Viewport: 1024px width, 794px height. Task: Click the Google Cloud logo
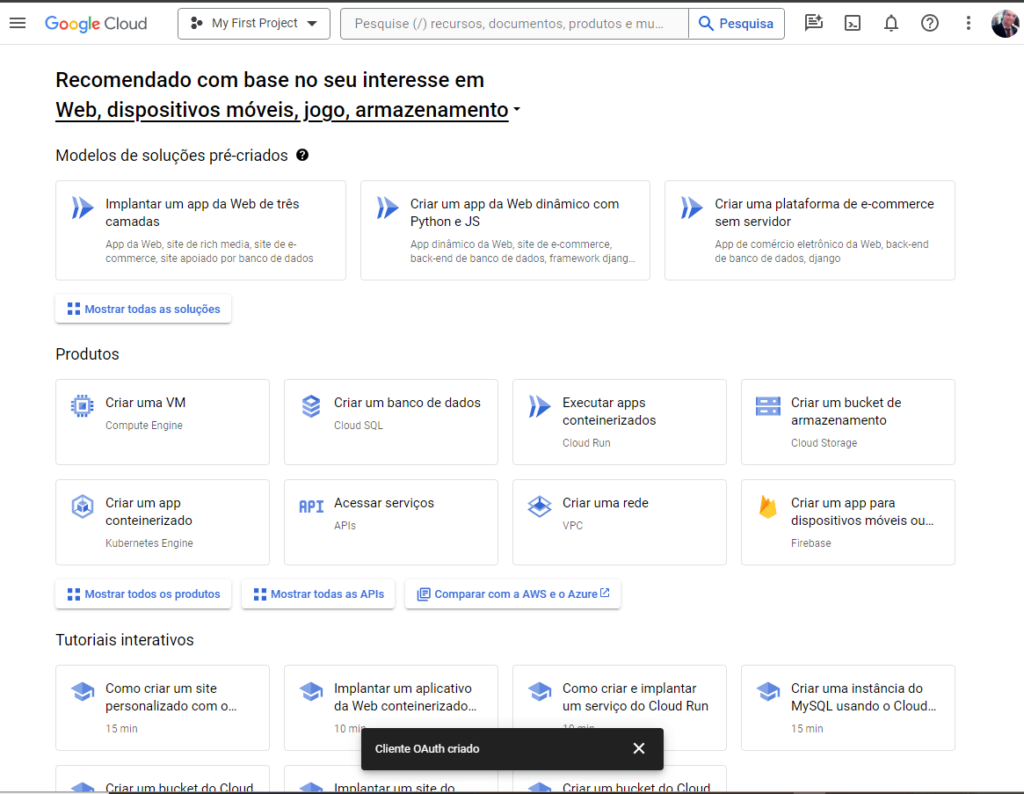[96, 24]
